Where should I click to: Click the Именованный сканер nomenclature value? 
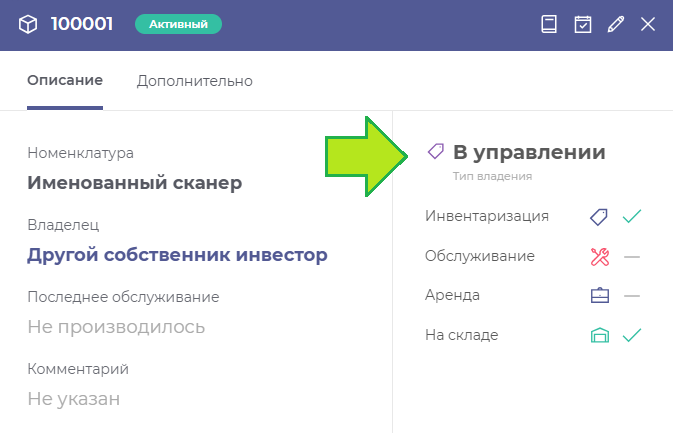pyautogui.click(x=134, y=183)
